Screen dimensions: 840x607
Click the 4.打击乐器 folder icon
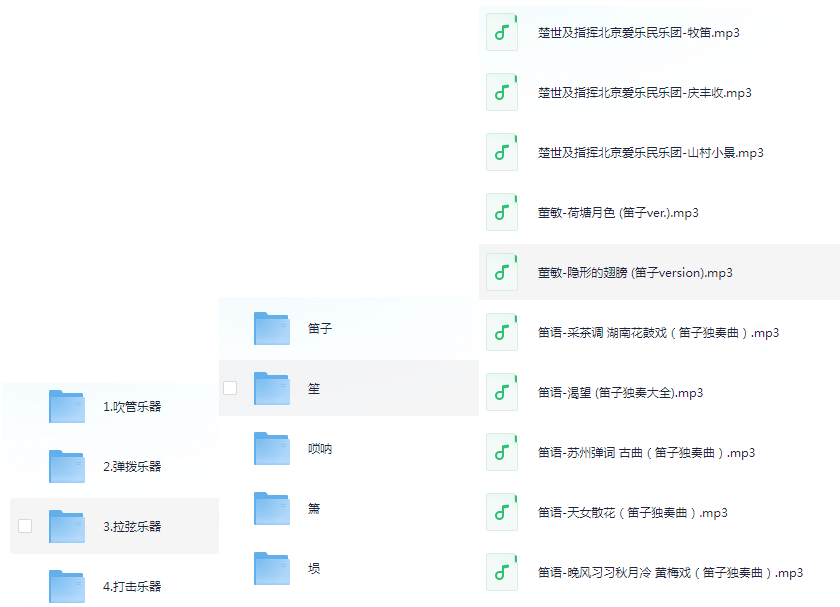[x=67, y=586]
